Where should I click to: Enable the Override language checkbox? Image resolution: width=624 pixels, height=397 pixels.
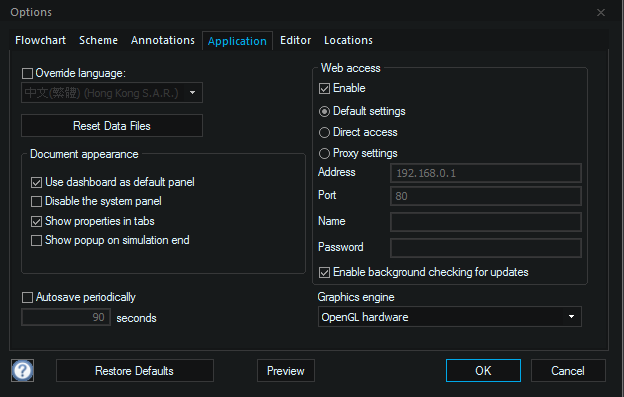pyautogui.click(x=27, y=74)
